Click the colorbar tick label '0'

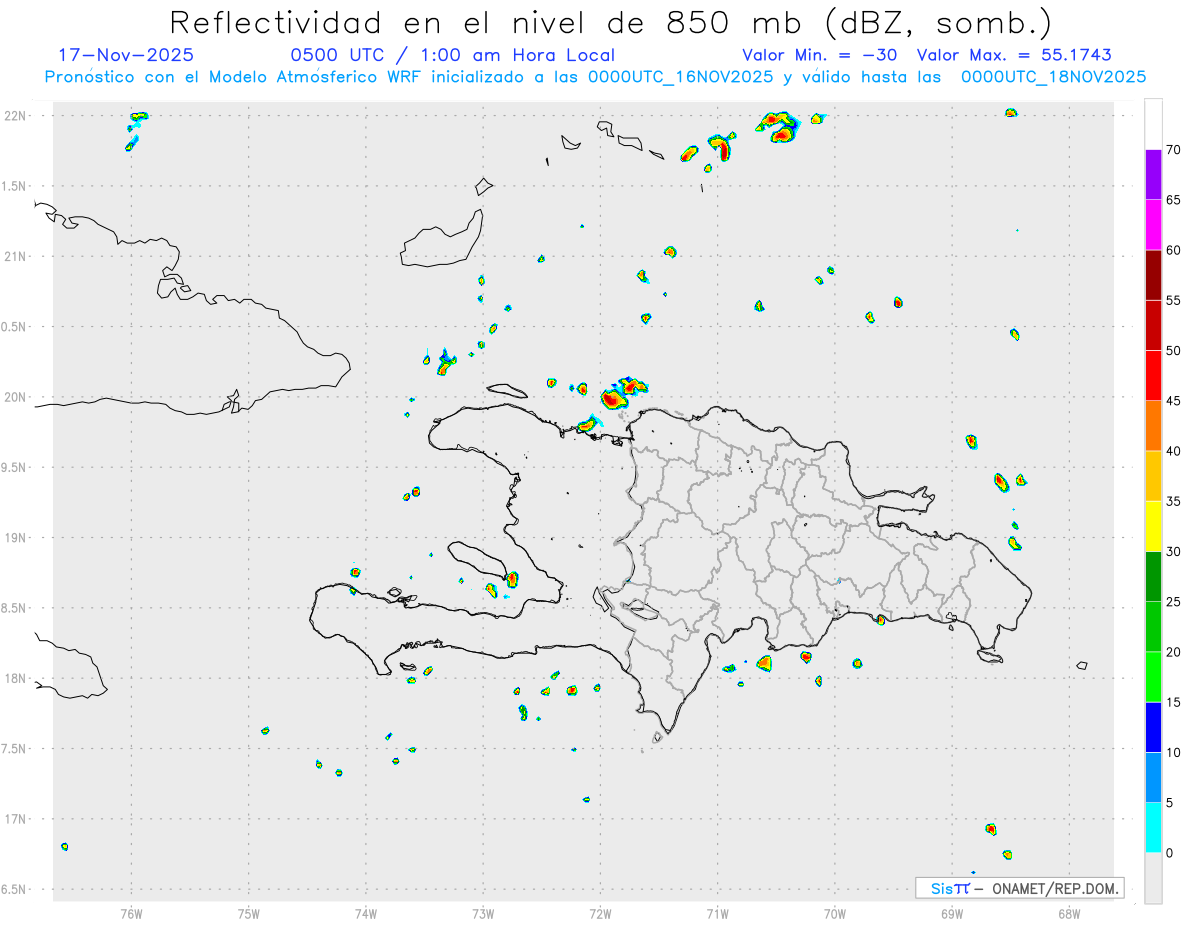click(x=1170, y=853)
